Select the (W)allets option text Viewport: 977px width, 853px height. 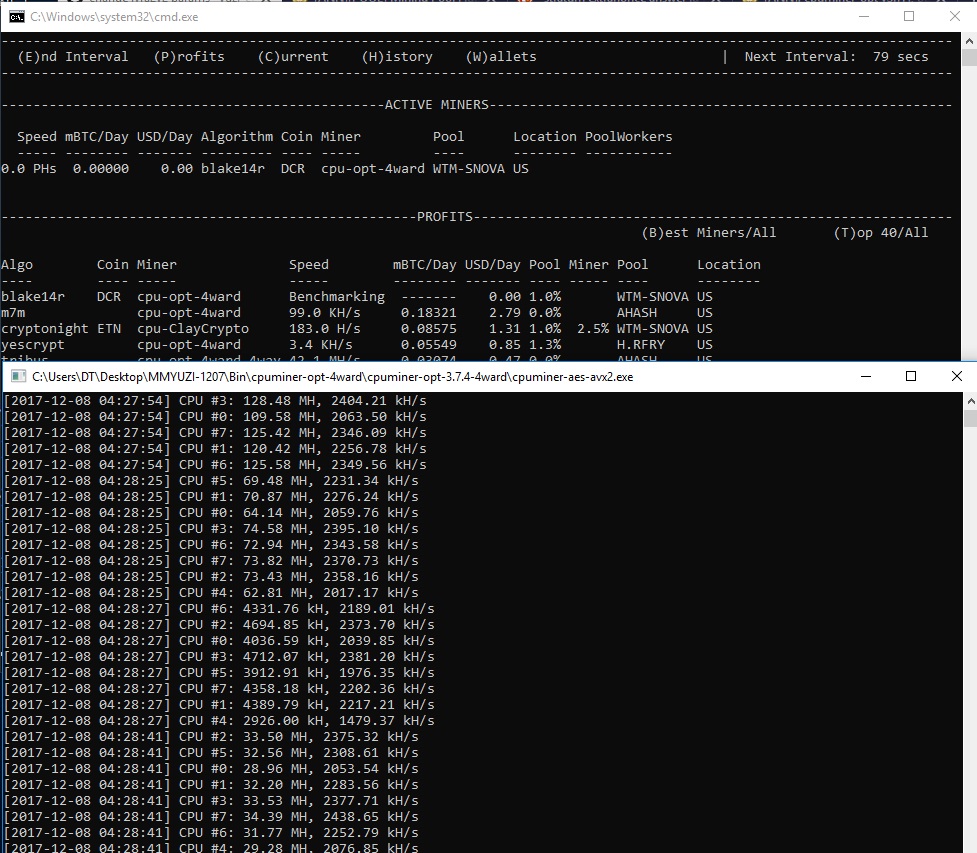click(x=501, y=57)
